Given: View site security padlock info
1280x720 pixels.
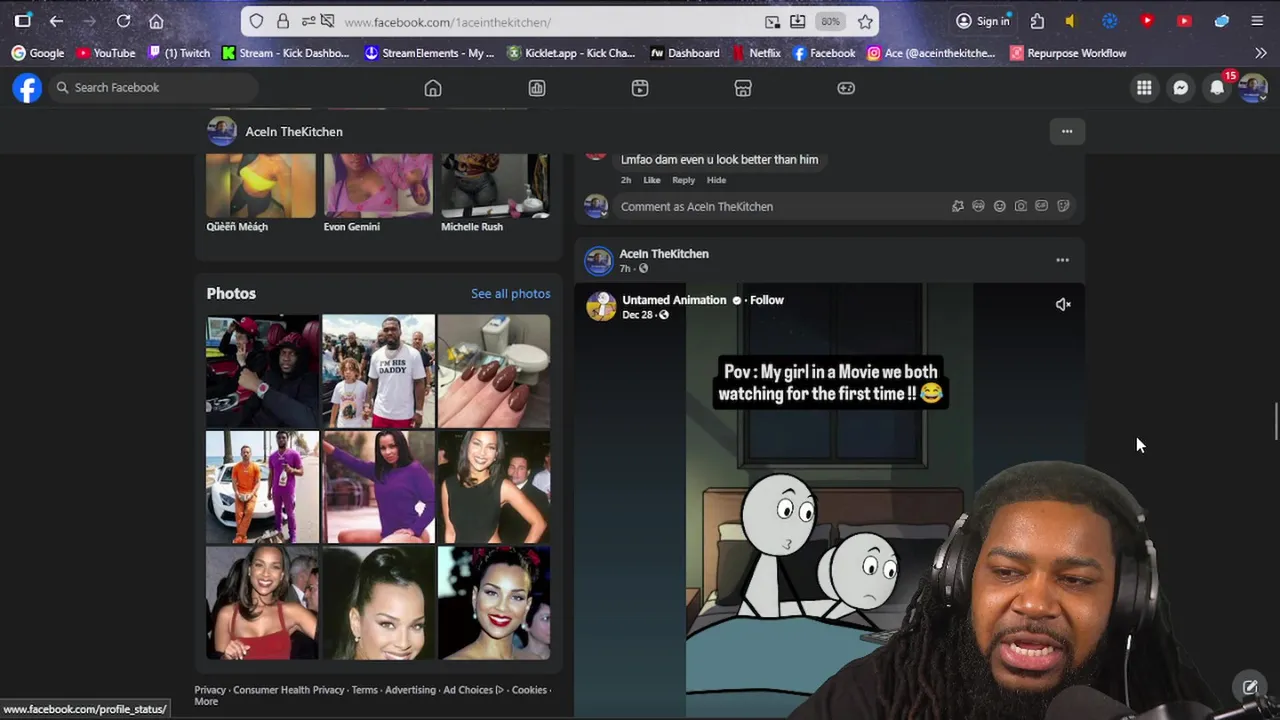Looking at the screenshot, I should coord(283,22).
